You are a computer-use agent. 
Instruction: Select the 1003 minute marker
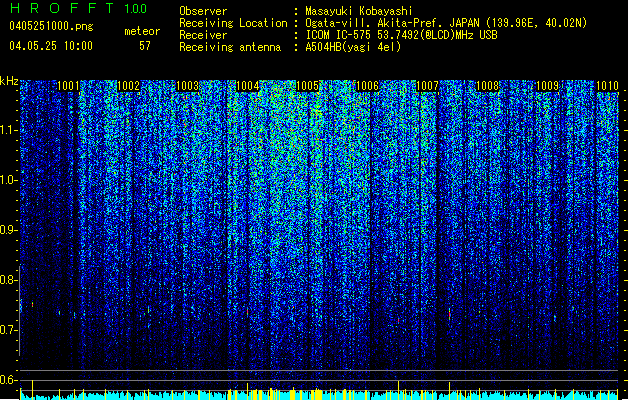click(188, 86)
